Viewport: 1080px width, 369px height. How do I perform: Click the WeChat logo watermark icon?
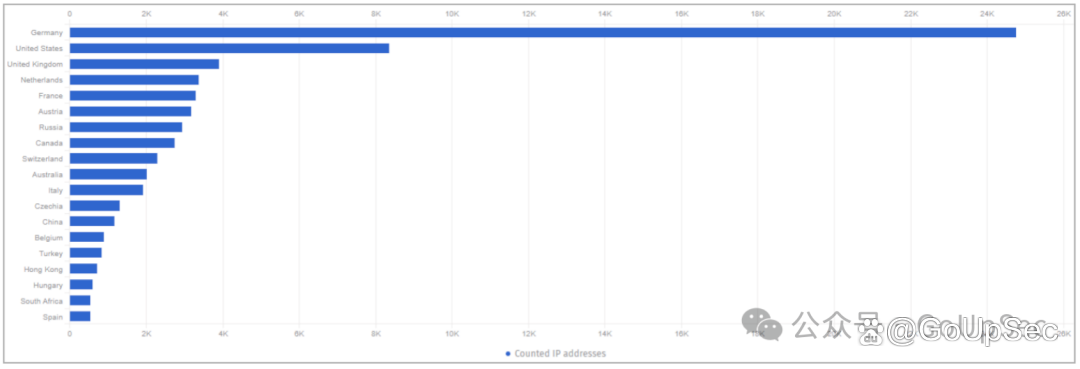point(762,325)
